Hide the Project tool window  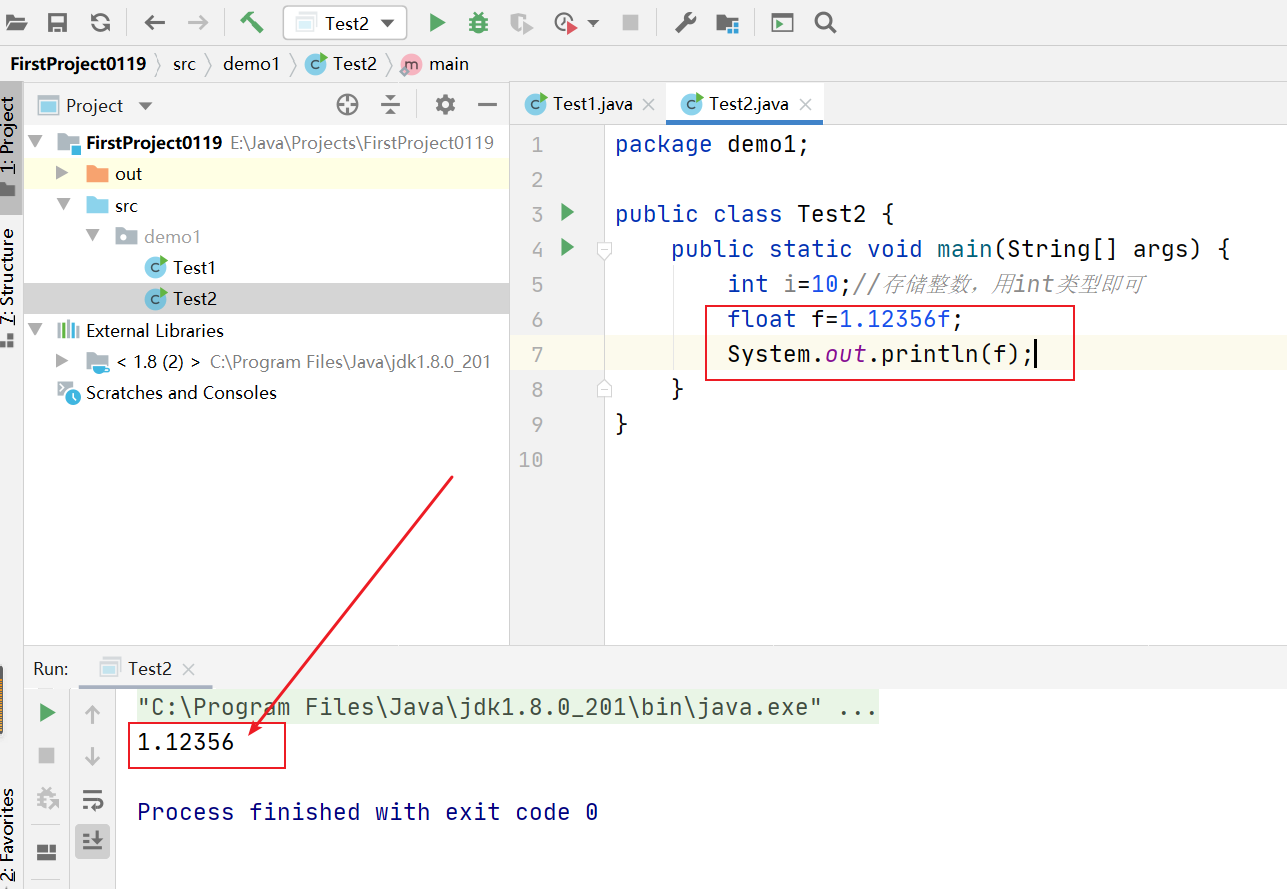(x=487, y=105)
